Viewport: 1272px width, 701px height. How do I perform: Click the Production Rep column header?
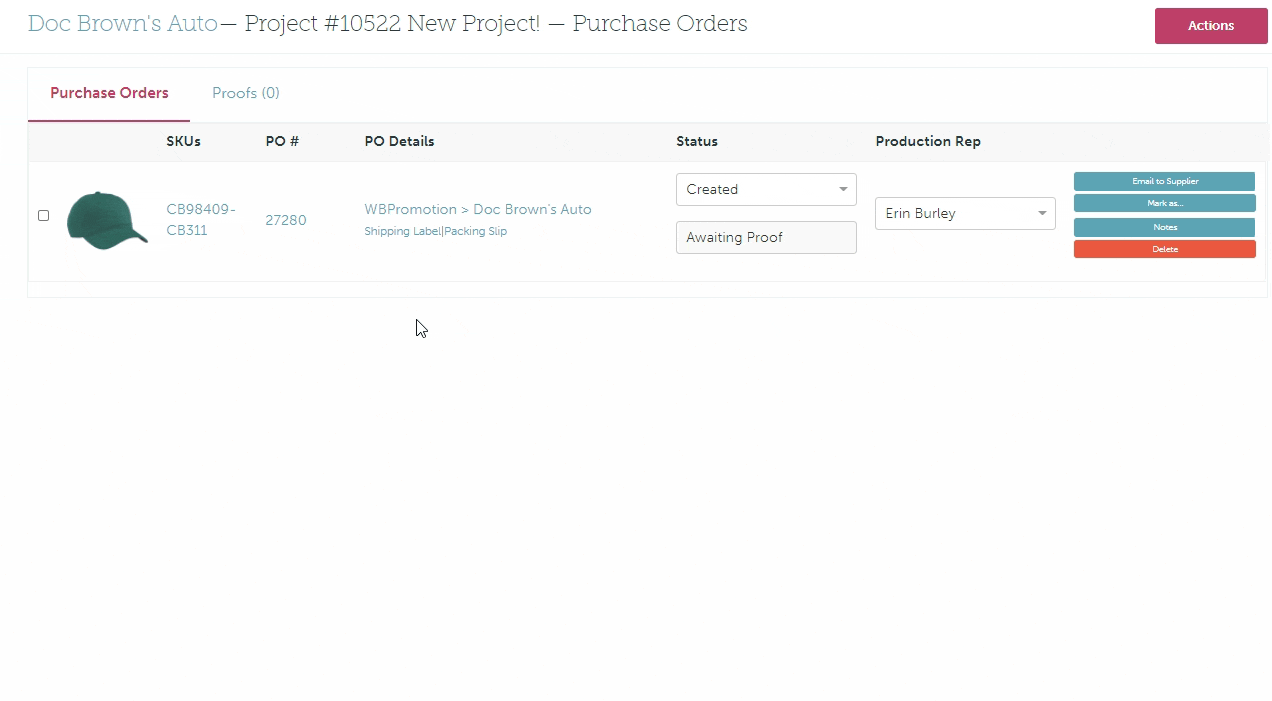click(x=927, y=141)
